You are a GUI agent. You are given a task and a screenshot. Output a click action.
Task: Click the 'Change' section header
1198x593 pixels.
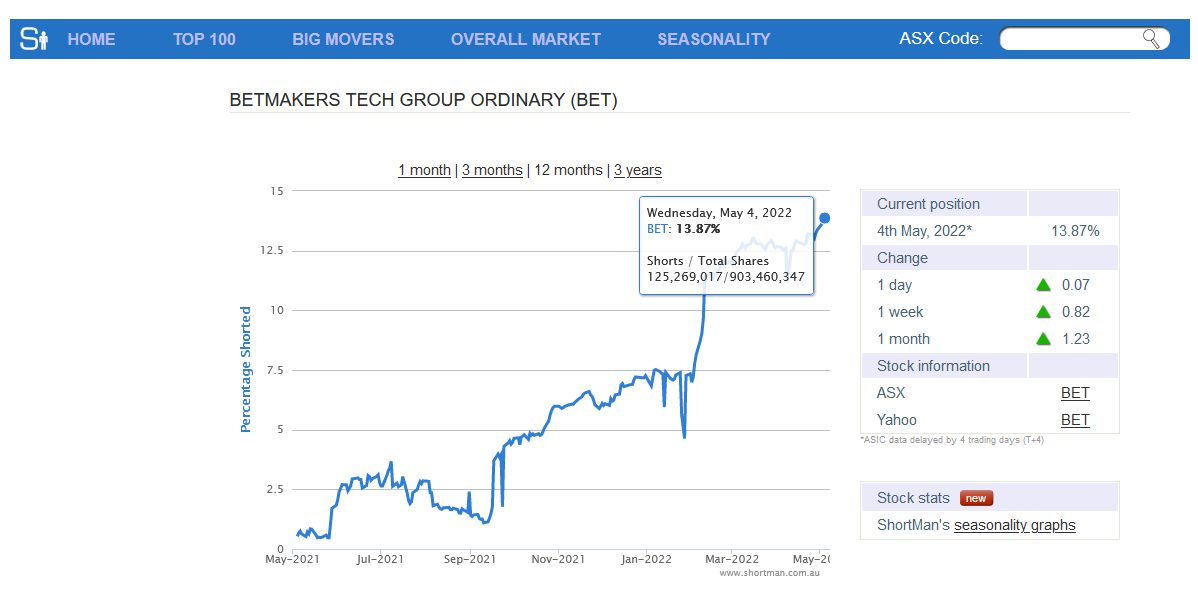[902, 258]
